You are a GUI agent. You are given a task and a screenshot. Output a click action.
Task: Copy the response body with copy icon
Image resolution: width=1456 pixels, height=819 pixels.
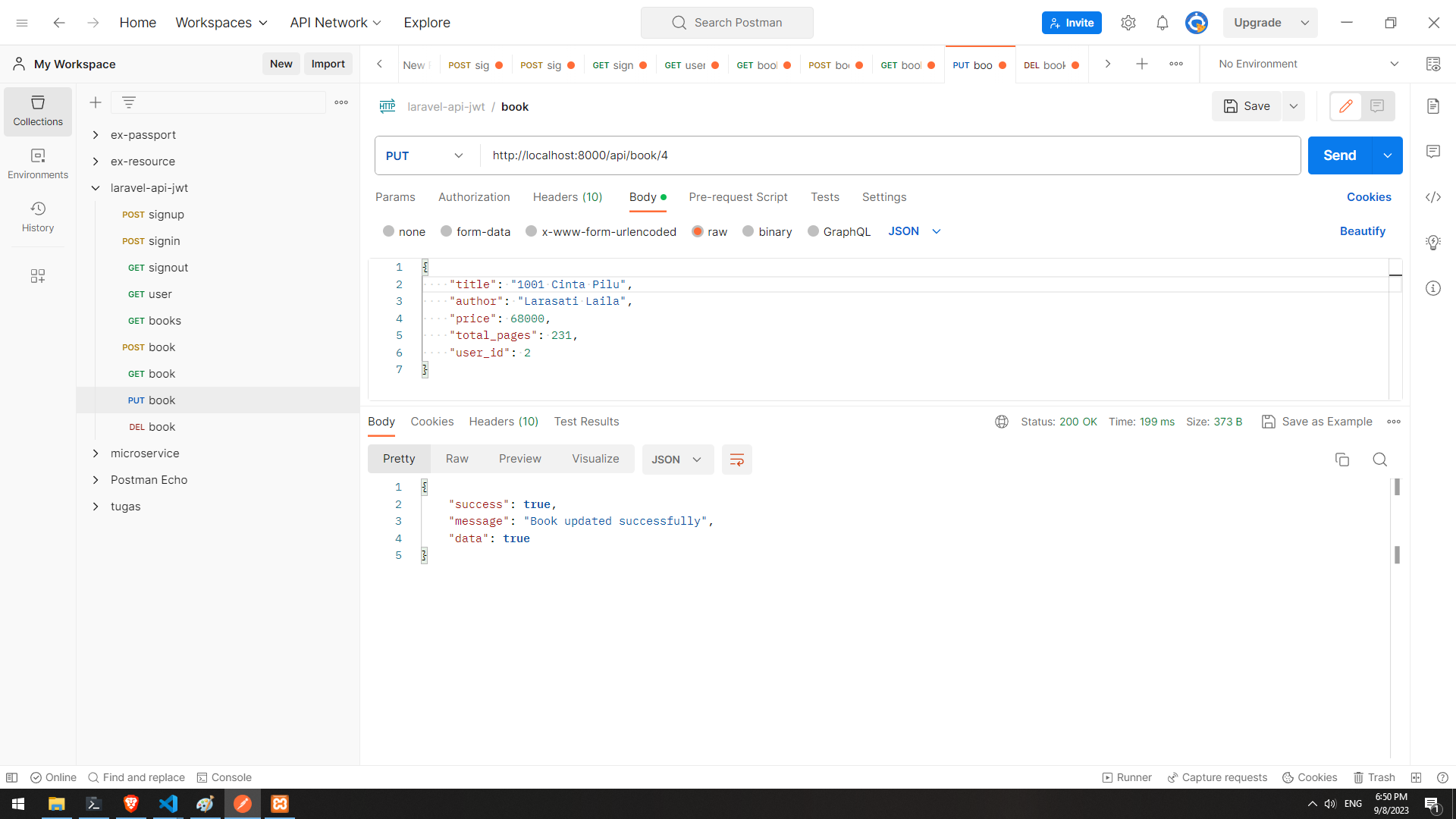click(x=1341, y=460)
